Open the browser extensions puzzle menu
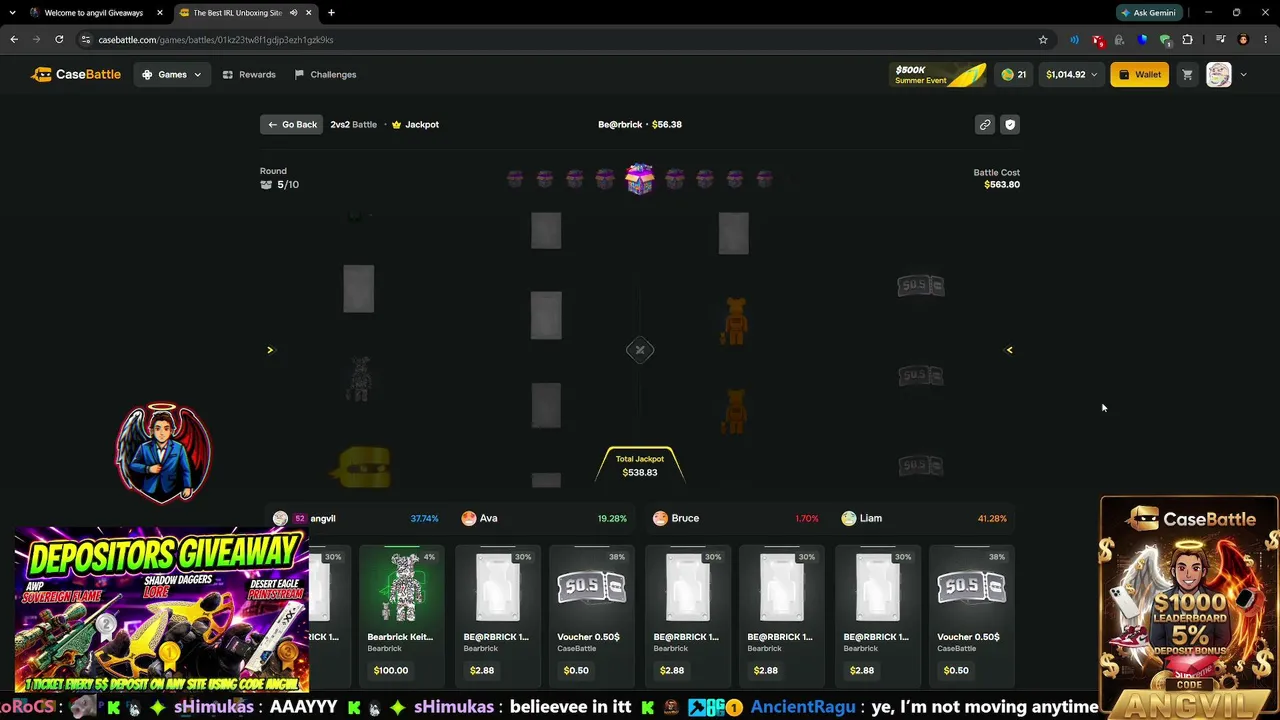 pos(1188,40)
